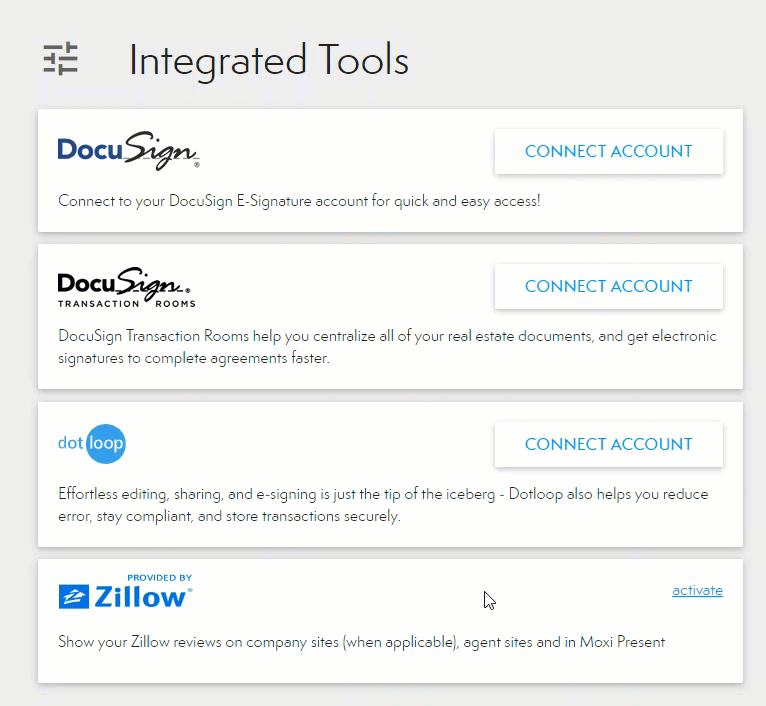Click the Zillow wordmark text
The width and height of the screenshot is (766, 706).
click(140, 598)
